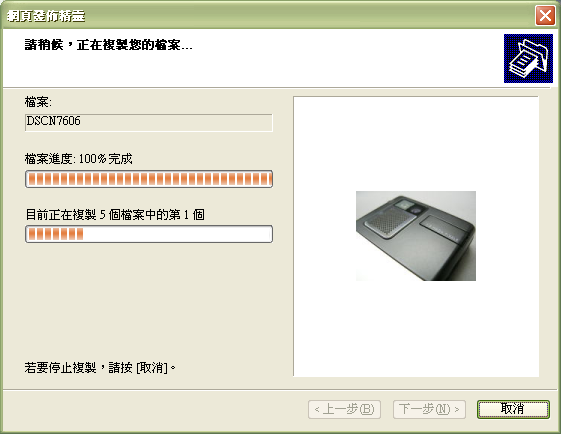Image resolution: width=561 pixels, height=434 pixels.
Task: Click the 檔案: label above file name
Action: pyautogui.click(x=38, y=102)
